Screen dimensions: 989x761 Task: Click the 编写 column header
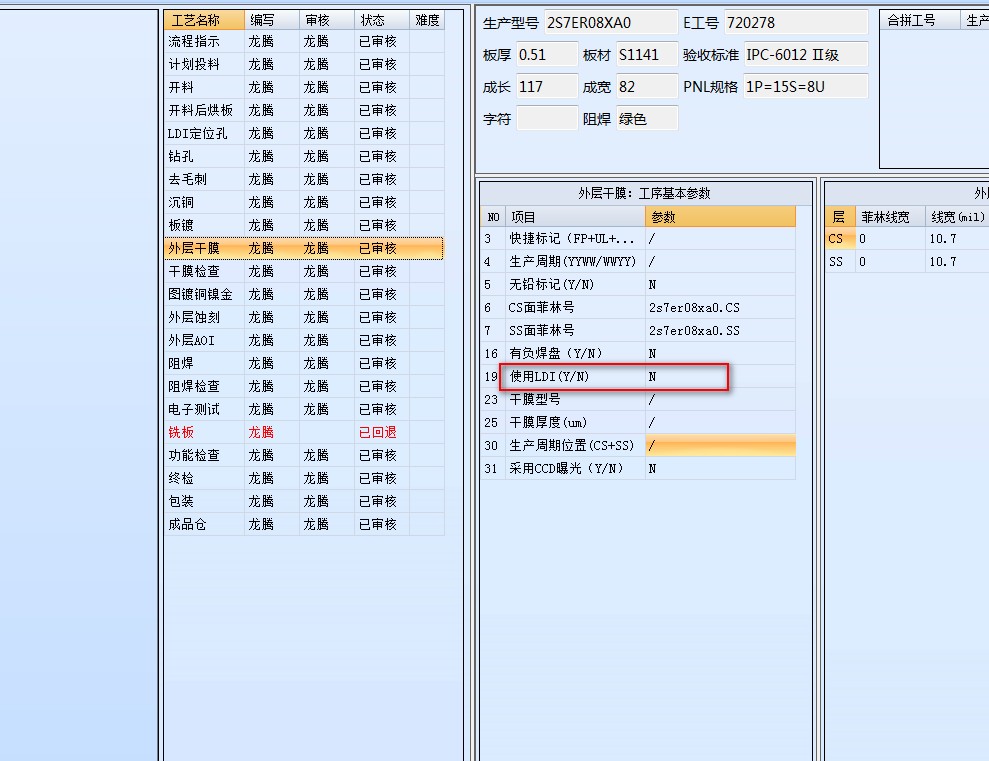point(272,20)
